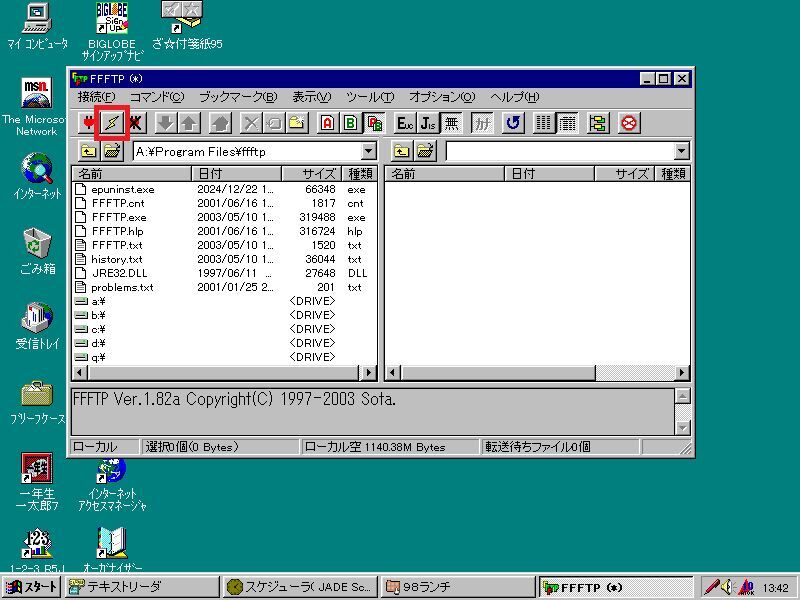Open the change-folder icon in local pane
Image resolution: width=800 pixels, height=600 pixels.
tap(113, 151)
